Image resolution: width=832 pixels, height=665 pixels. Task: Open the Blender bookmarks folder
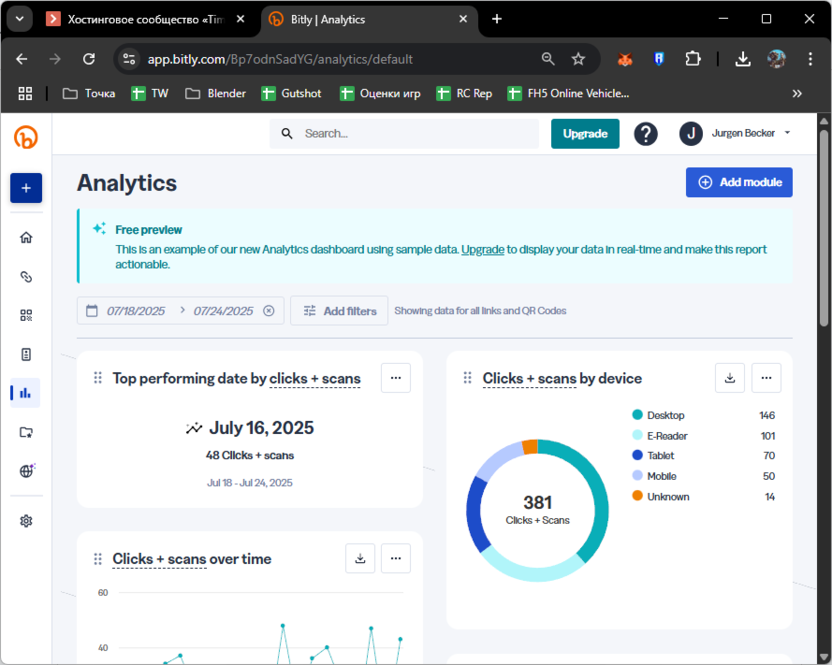coord(216,93)
